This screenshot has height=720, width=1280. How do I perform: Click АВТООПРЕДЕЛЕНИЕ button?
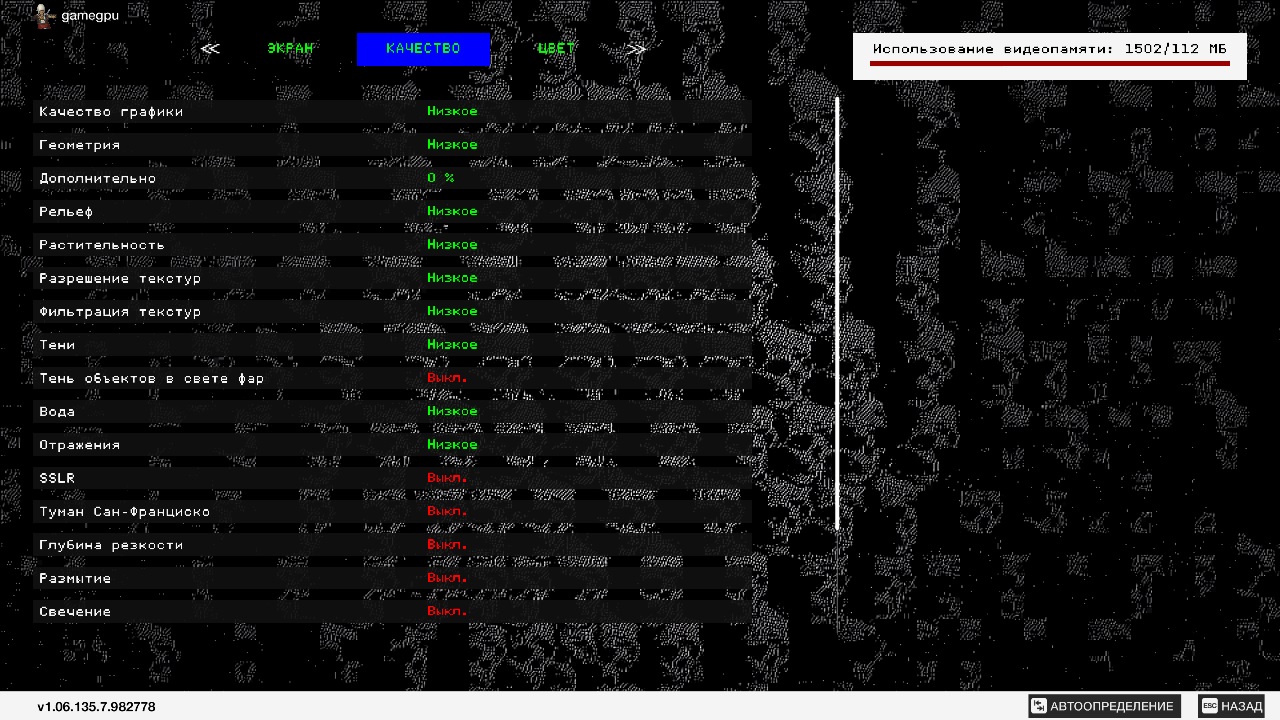[x=1104, y=706]
